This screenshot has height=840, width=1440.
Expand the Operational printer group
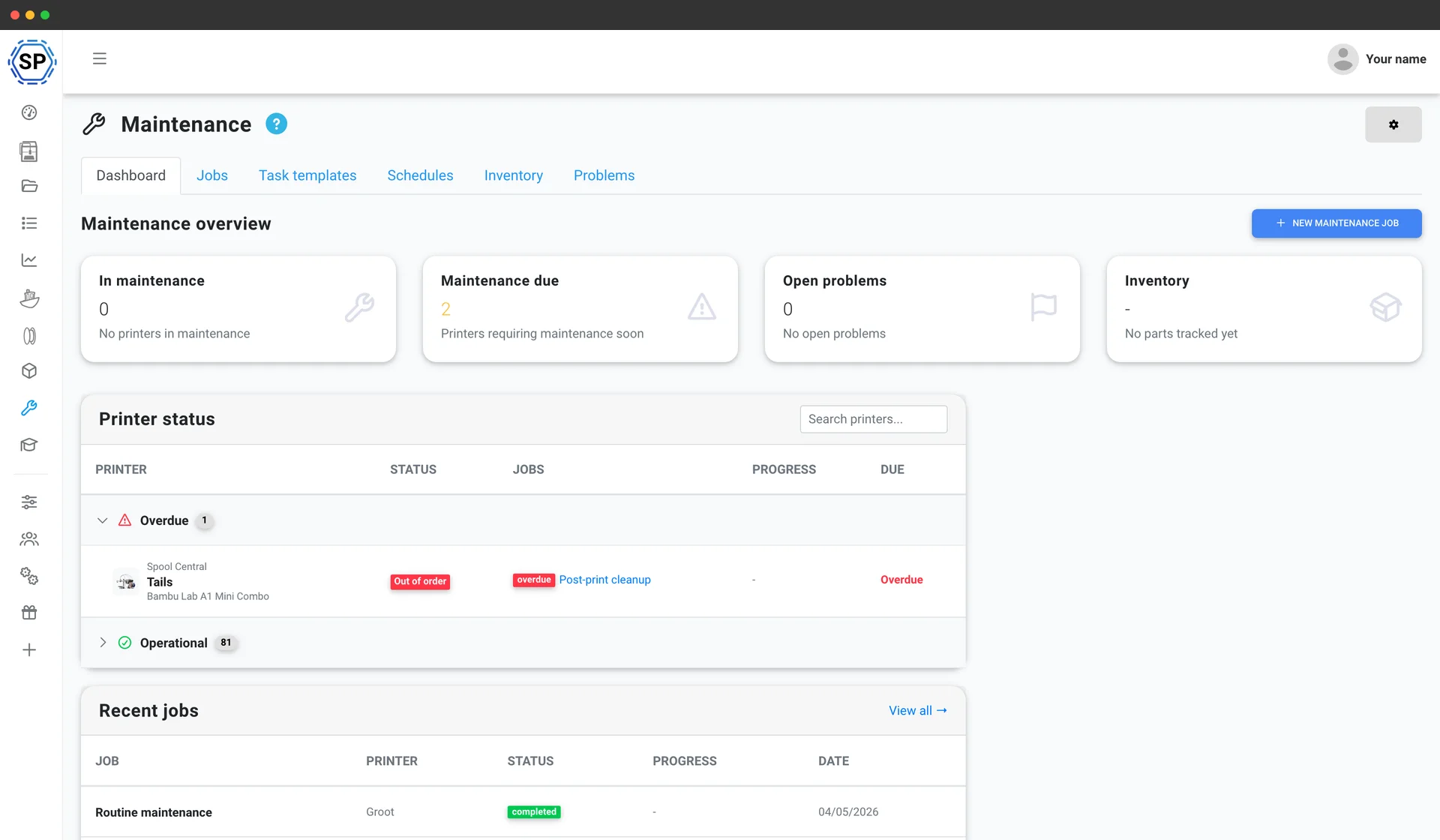[x=103, y=643]
